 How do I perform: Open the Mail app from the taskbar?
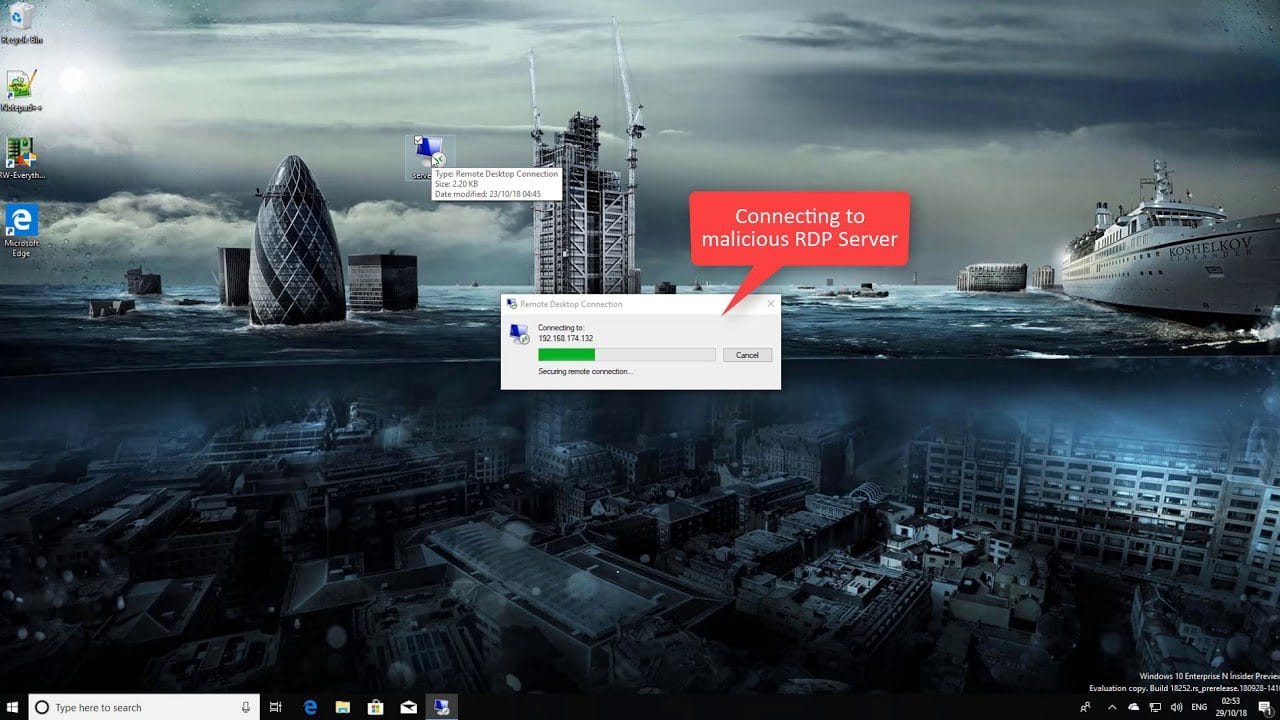pyautogui.click(x=408, y=707)
